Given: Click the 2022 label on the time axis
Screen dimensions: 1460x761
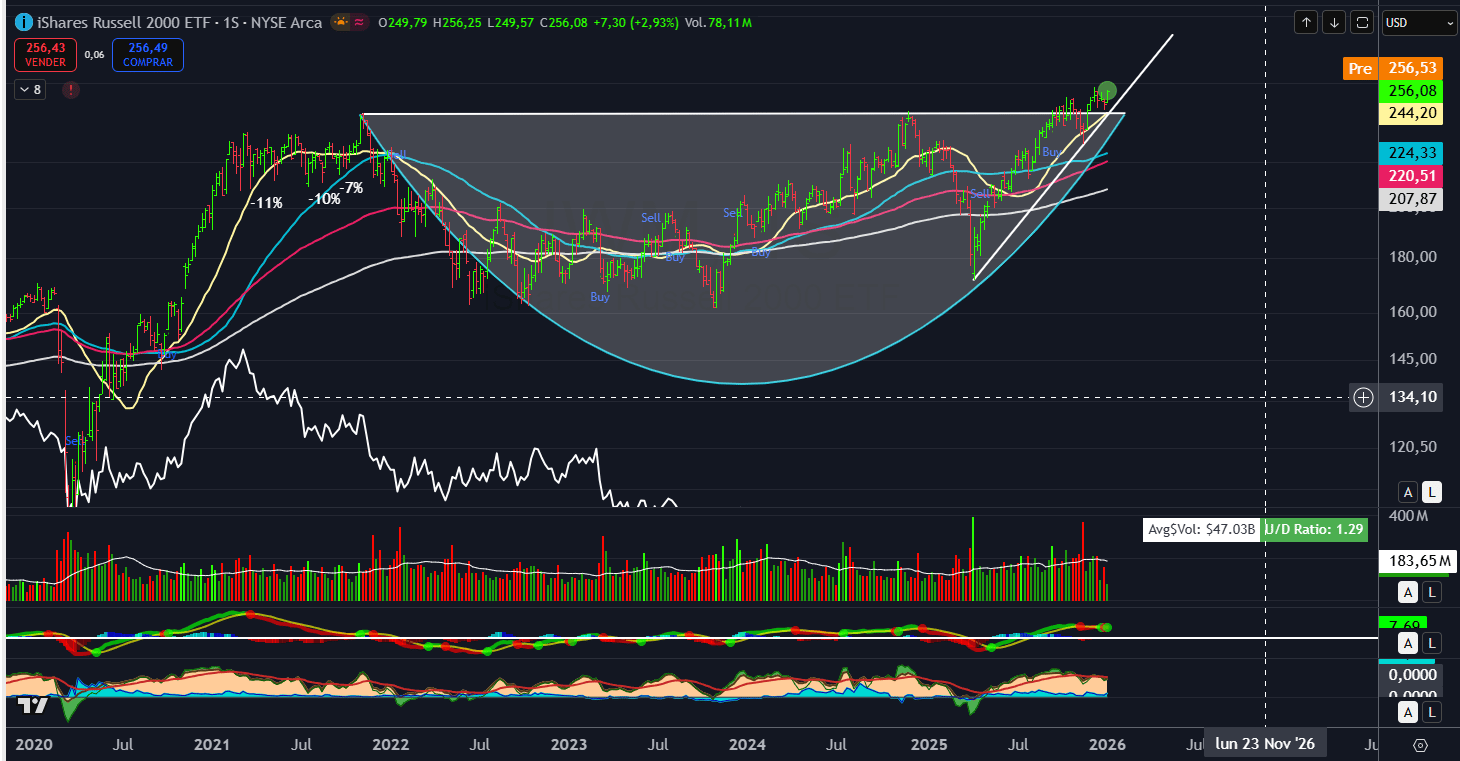Looking at the screenshot, I should coord(390,744).
